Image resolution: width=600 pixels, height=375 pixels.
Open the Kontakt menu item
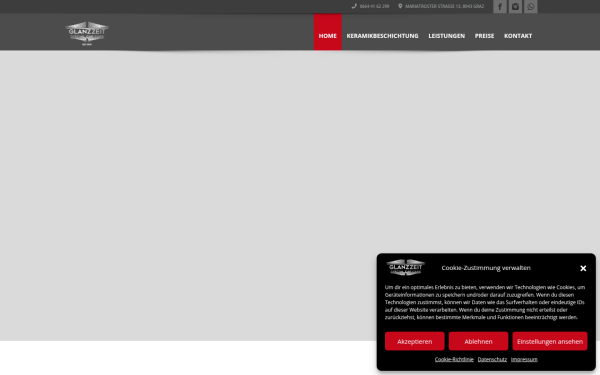click(518, 36)
